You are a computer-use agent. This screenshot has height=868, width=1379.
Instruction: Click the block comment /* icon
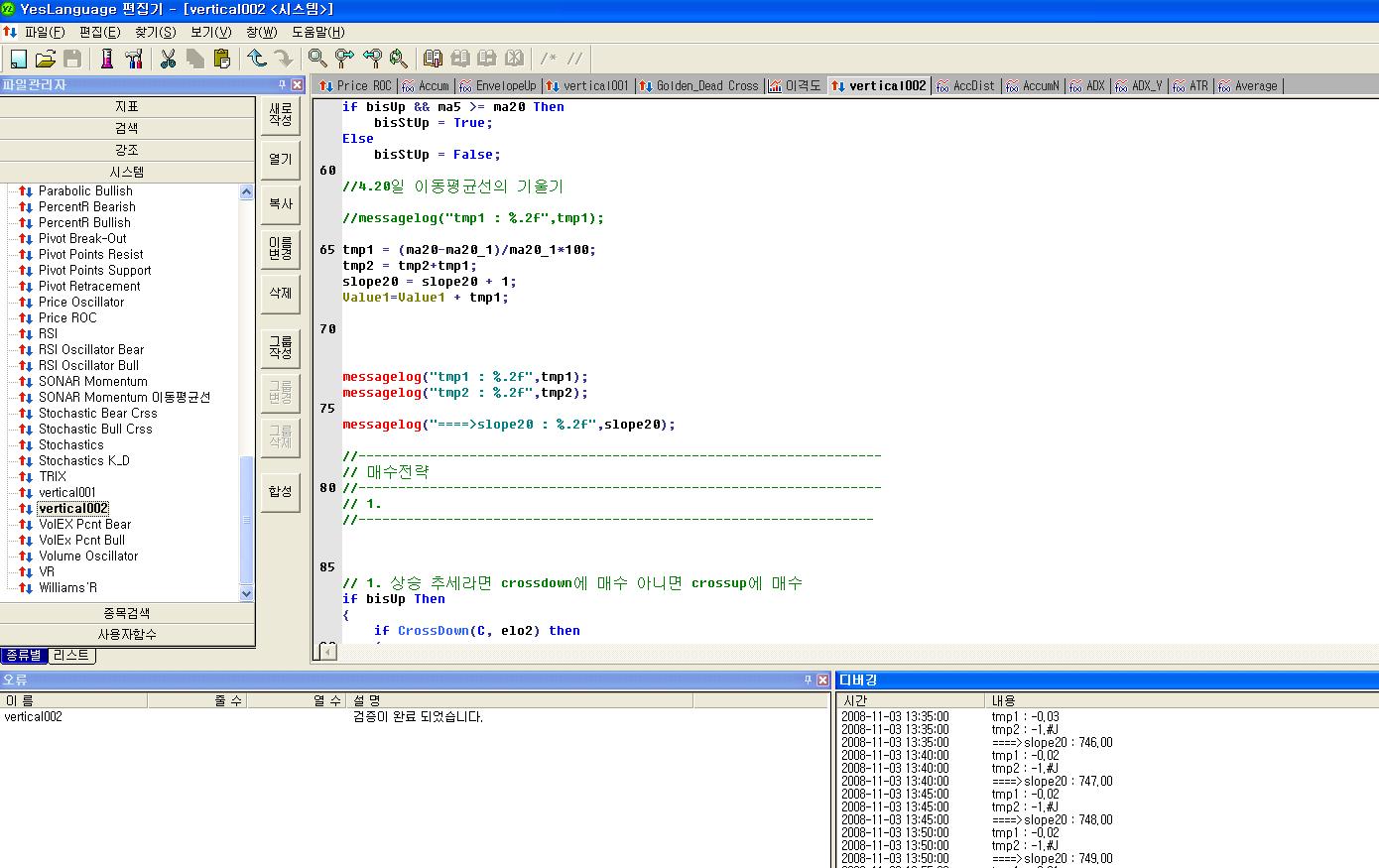pos(549,59)
